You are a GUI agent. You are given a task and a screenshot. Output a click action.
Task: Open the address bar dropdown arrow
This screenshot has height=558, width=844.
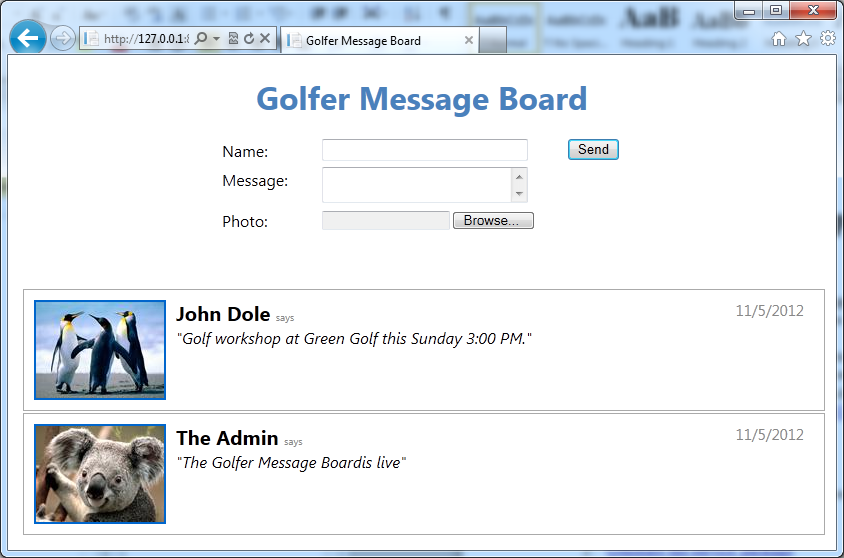(x=216, y=39)
